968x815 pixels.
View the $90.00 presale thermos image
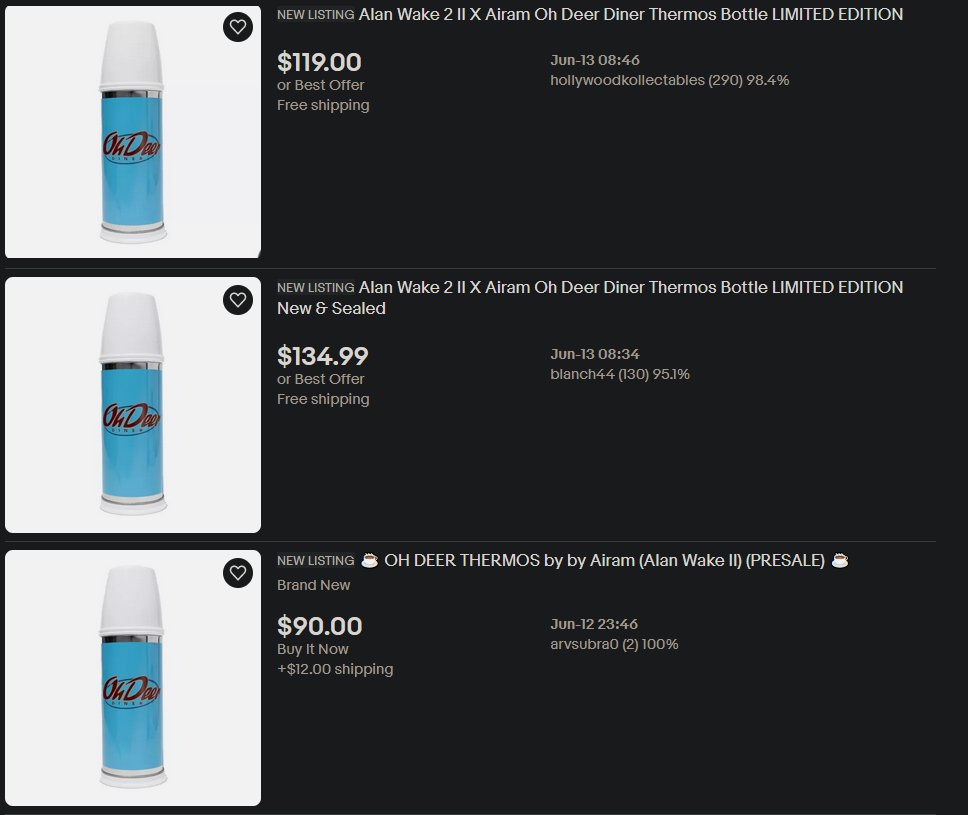pyautogui.click(x=132, y=677)
